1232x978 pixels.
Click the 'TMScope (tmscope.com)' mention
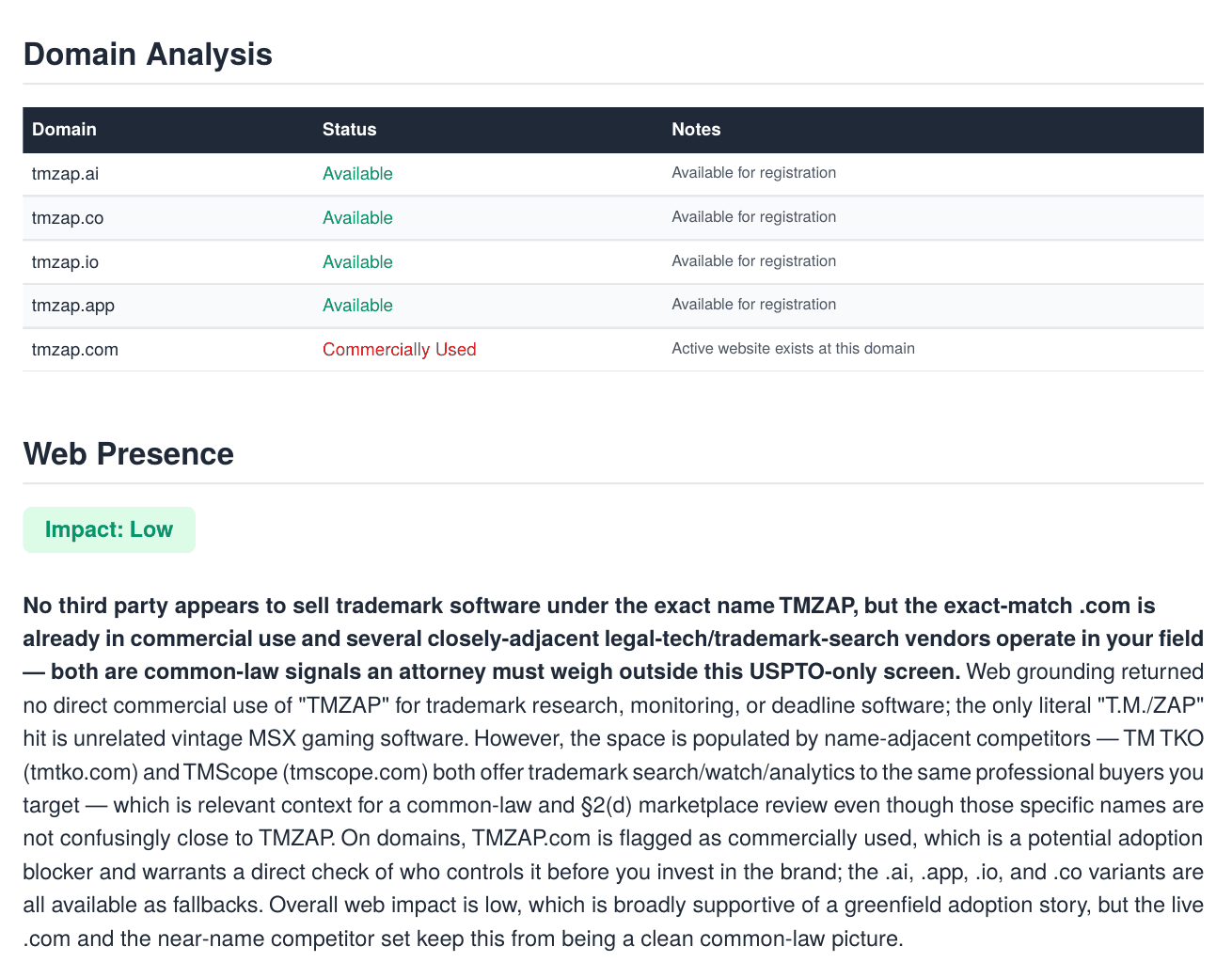(x=307, y=773)
